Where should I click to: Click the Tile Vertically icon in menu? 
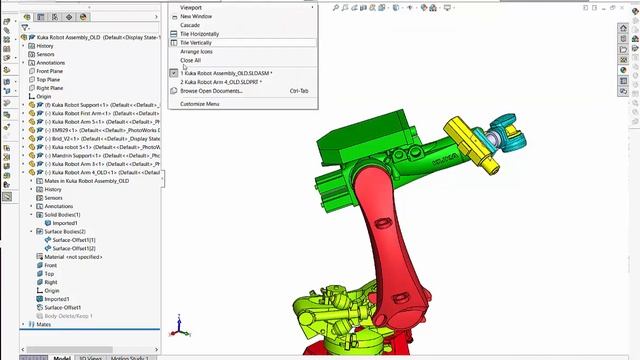pyautogui.click(x=174, y=43)
